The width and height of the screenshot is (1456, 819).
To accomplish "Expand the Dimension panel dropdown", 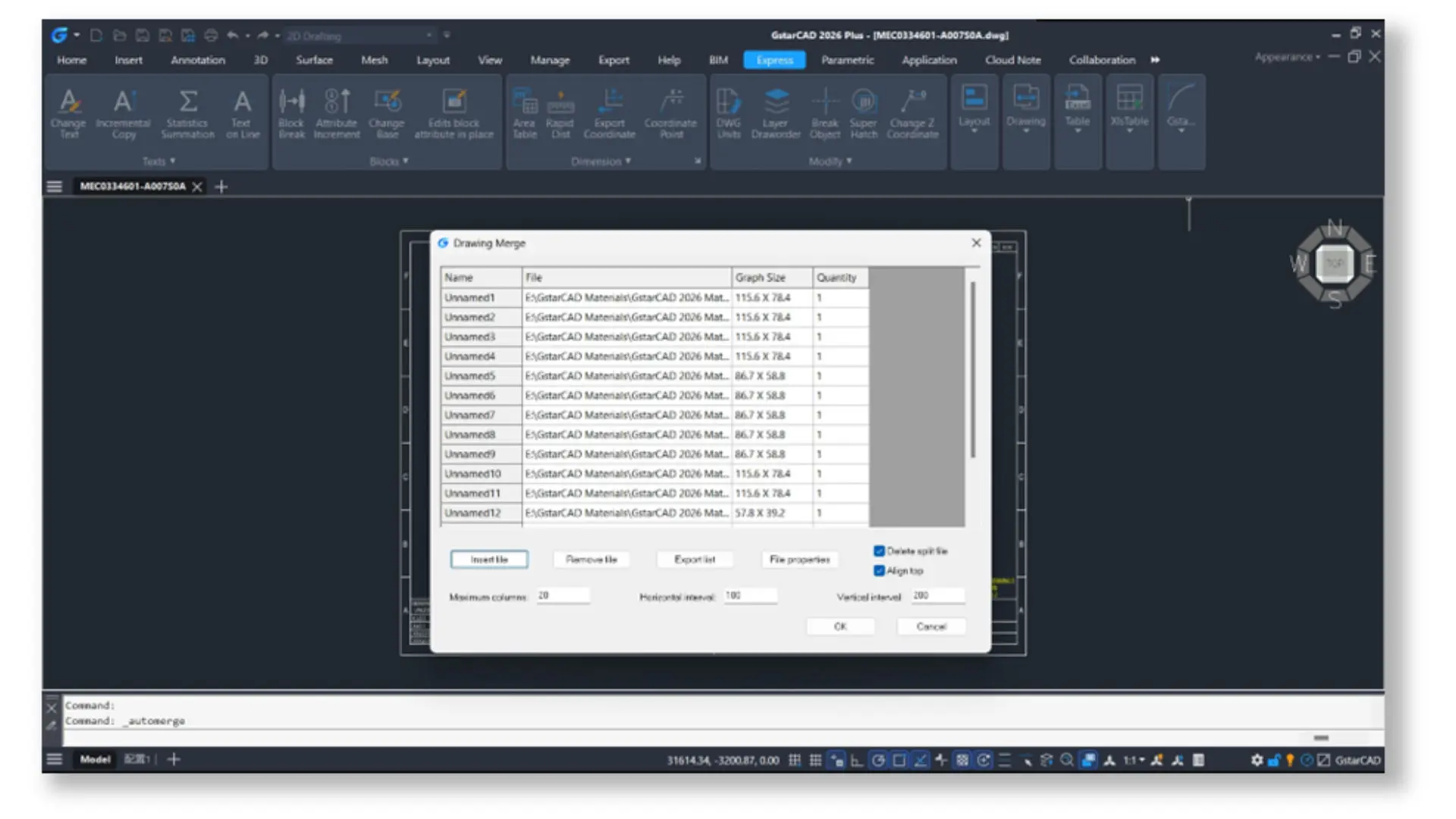I will coord(601,162).
